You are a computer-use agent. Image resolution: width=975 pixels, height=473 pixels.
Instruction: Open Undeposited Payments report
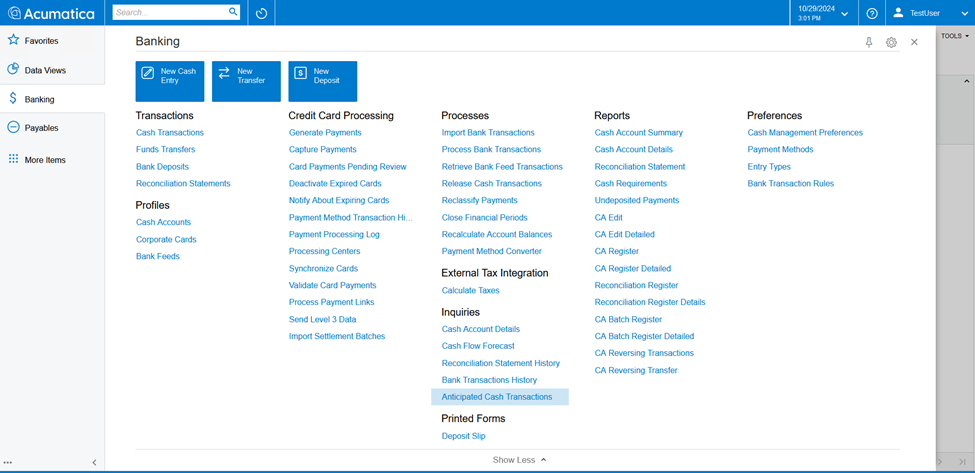637,200
